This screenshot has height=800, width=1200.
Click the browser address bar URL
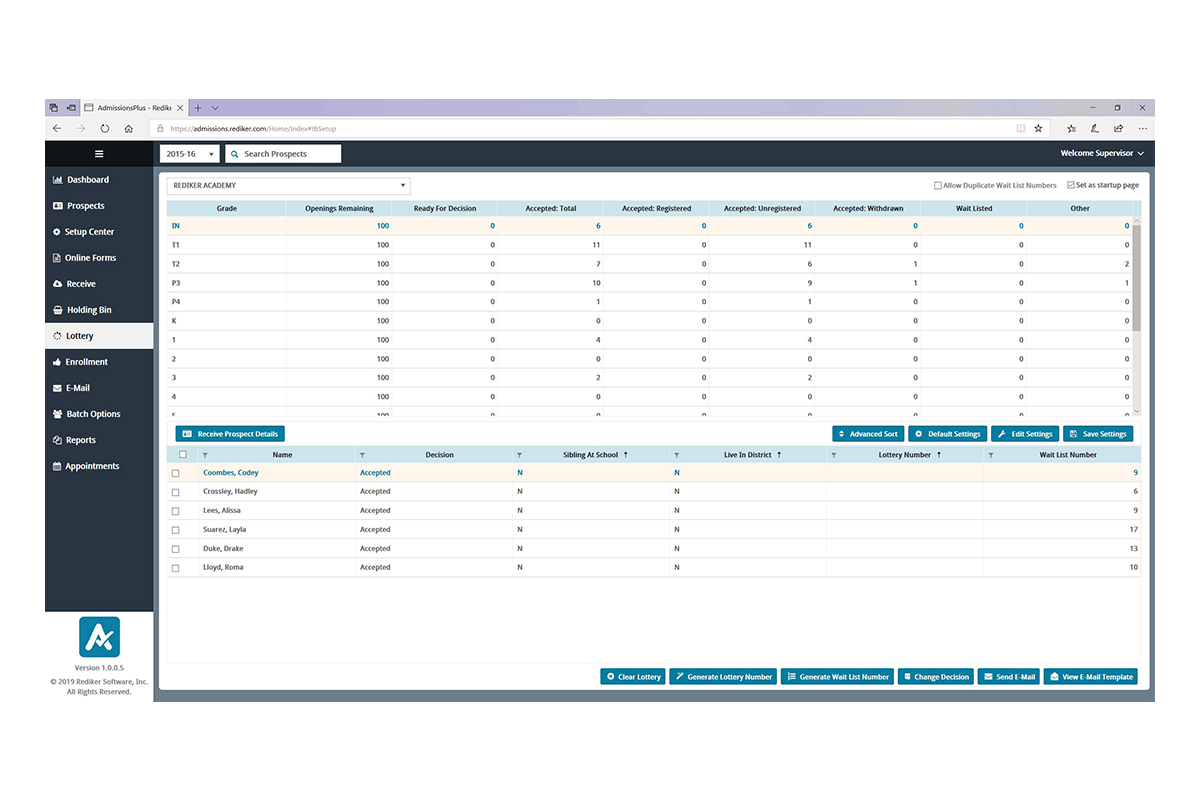click(x=253, y=128)
